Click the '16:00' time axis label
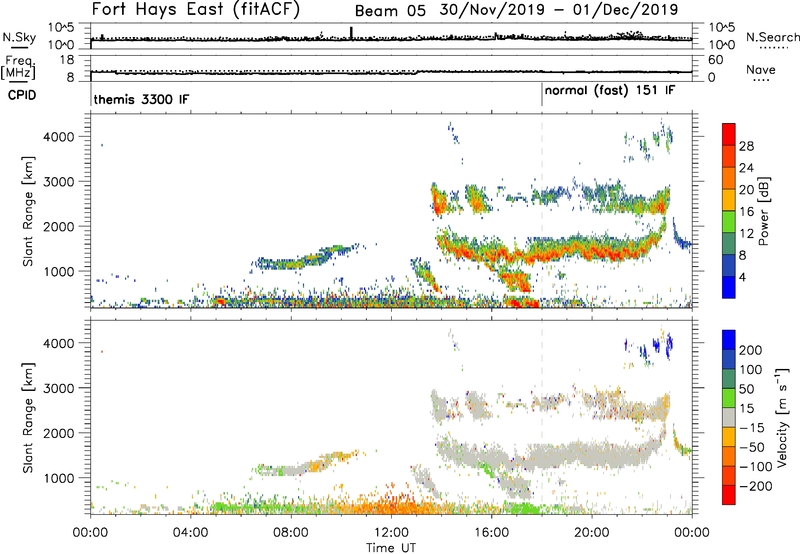The height and width of the screenshot is (554, 800). pyautogui.click(x=491, y=533)
